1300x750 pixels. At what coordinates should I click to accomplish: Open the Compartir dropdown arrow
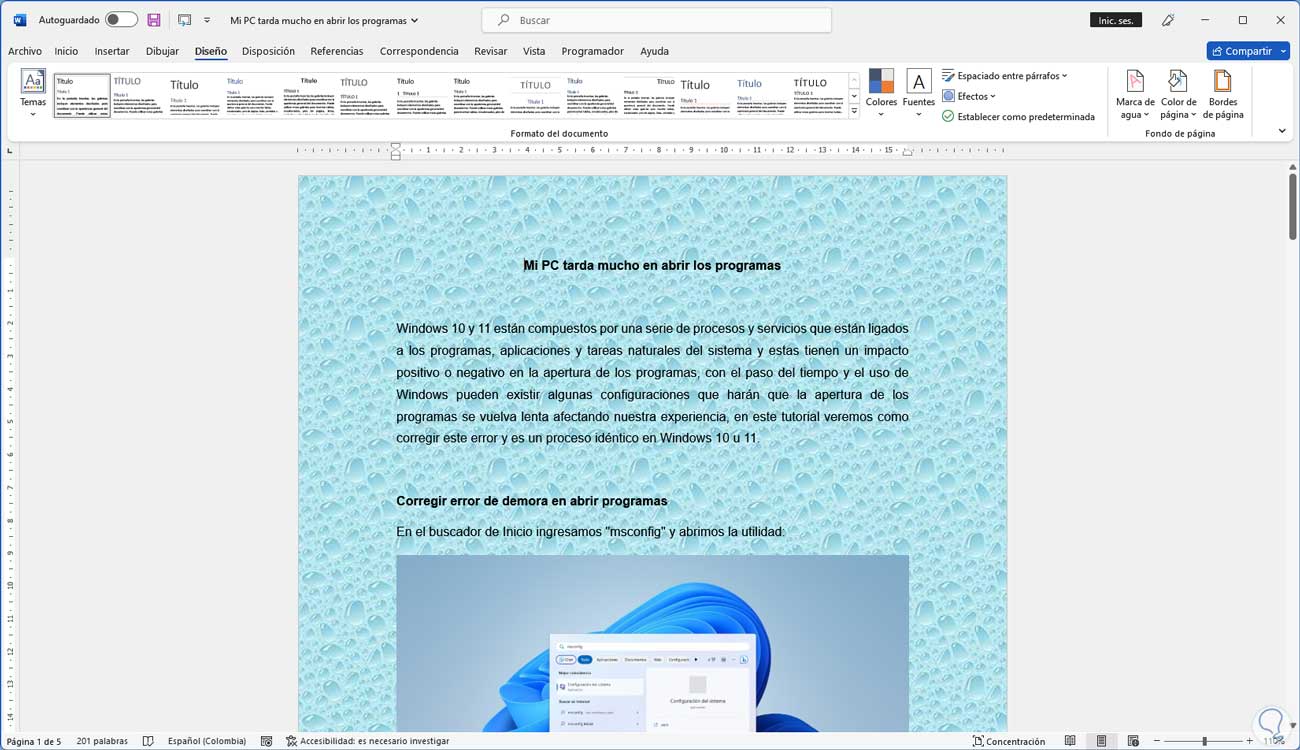coord(1283,51)
